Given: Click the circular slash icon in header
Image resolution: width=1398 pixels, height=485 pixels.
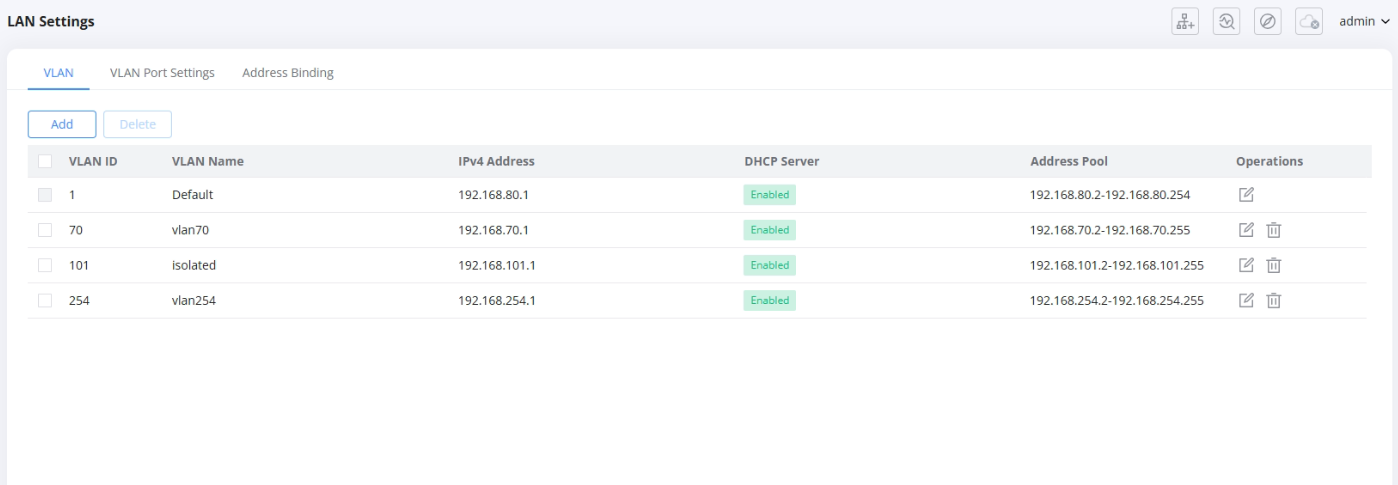Looking at the screenshot, I should point(1267,22).
